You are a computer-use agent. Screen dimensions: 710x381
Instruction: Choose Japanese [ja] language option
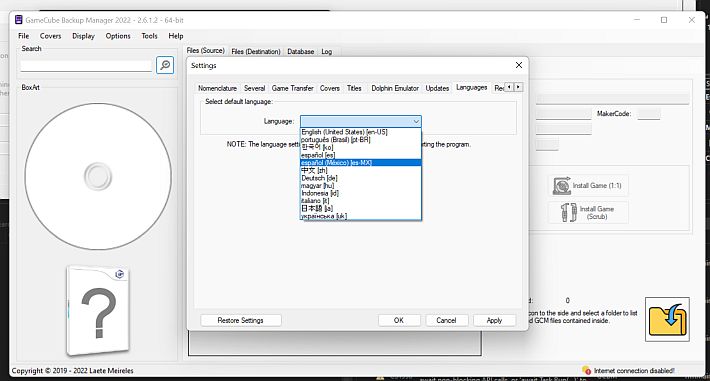tap(360, 208)
